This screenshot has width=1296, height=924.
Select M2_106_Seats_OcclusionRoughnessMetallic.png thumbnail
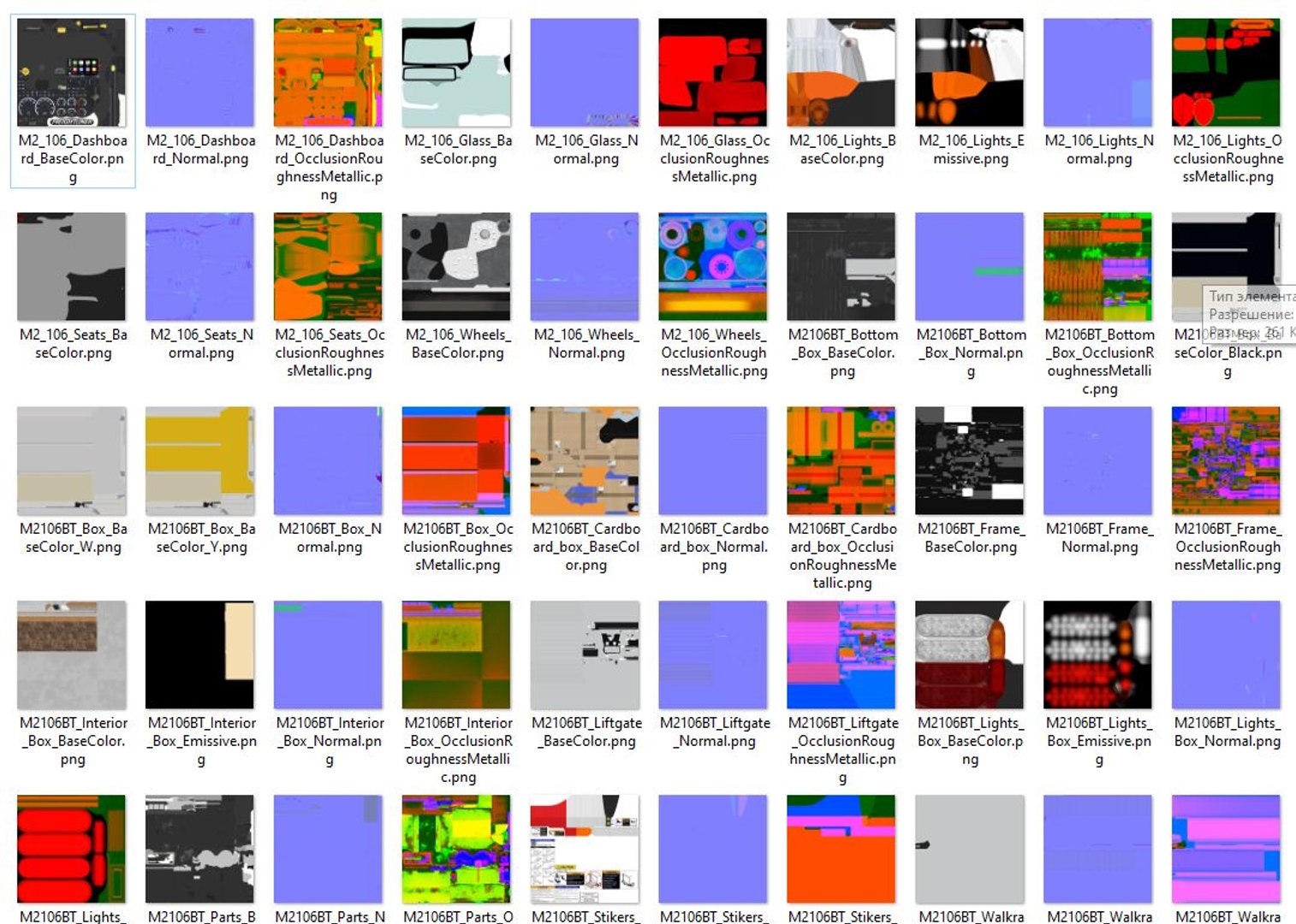click(329, 267)
